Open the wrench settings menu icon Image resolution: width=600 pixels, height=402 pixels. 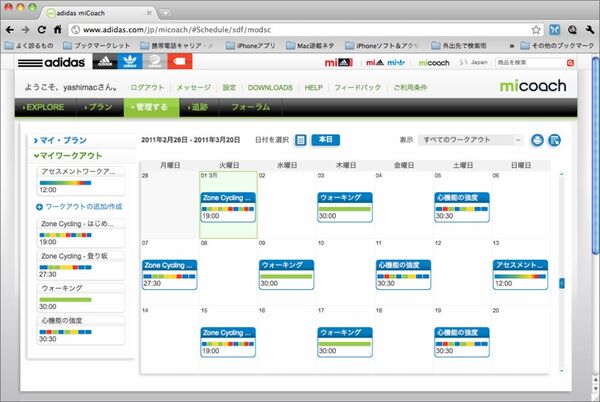coord(589,30)
